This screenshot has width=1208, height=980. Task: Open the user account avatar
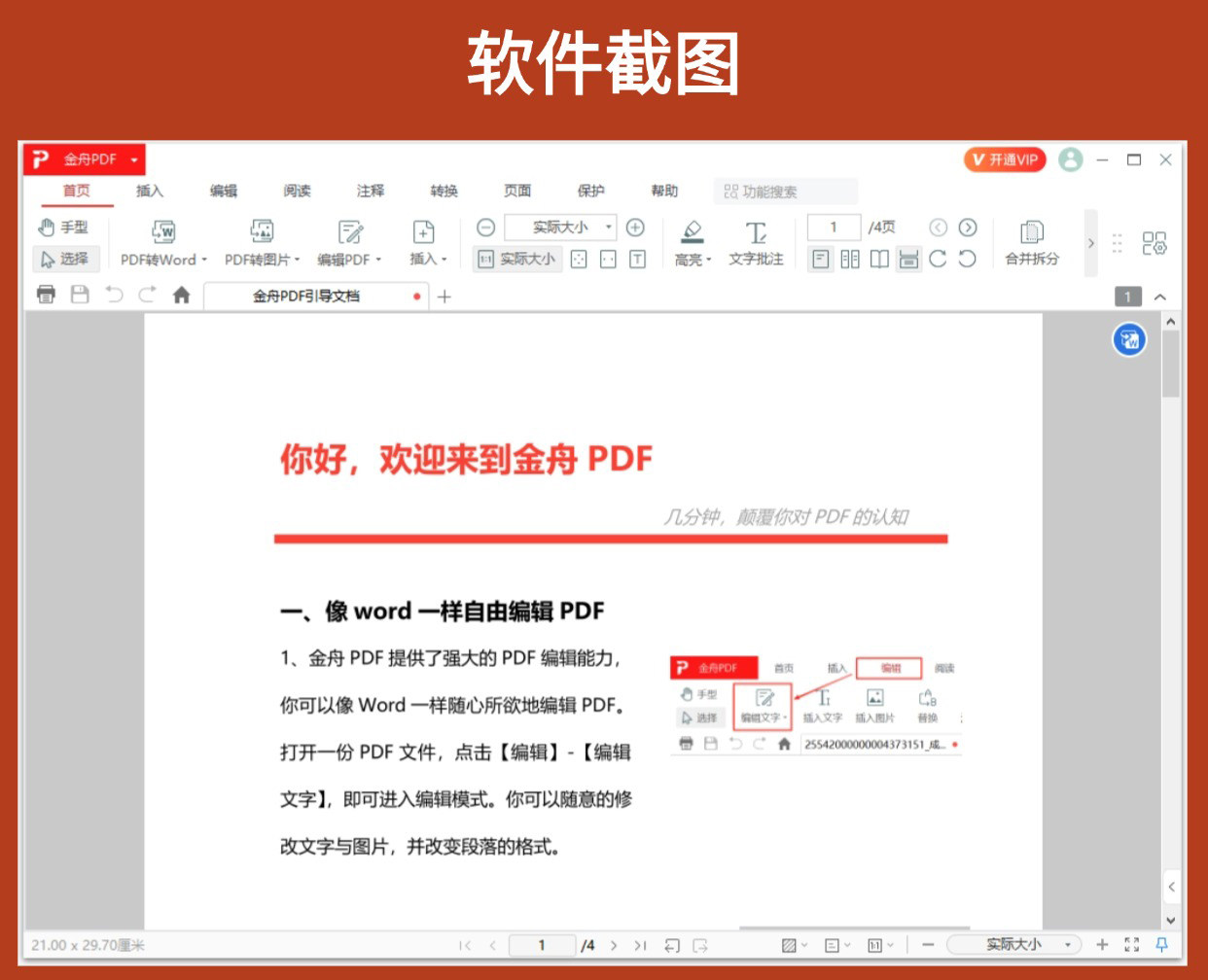click(1071, 159)
